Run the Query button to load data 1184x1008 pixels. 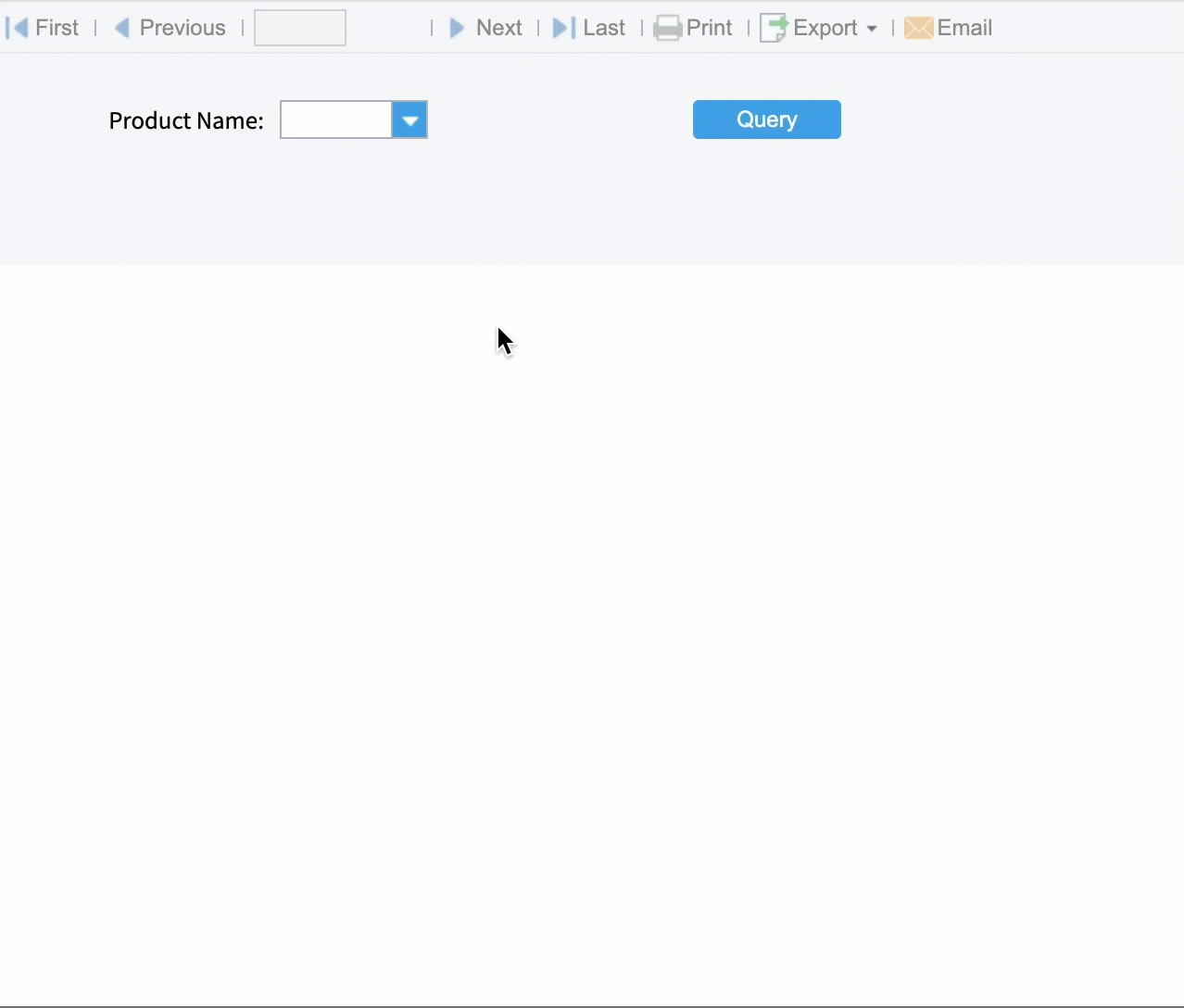coord(766,119)
